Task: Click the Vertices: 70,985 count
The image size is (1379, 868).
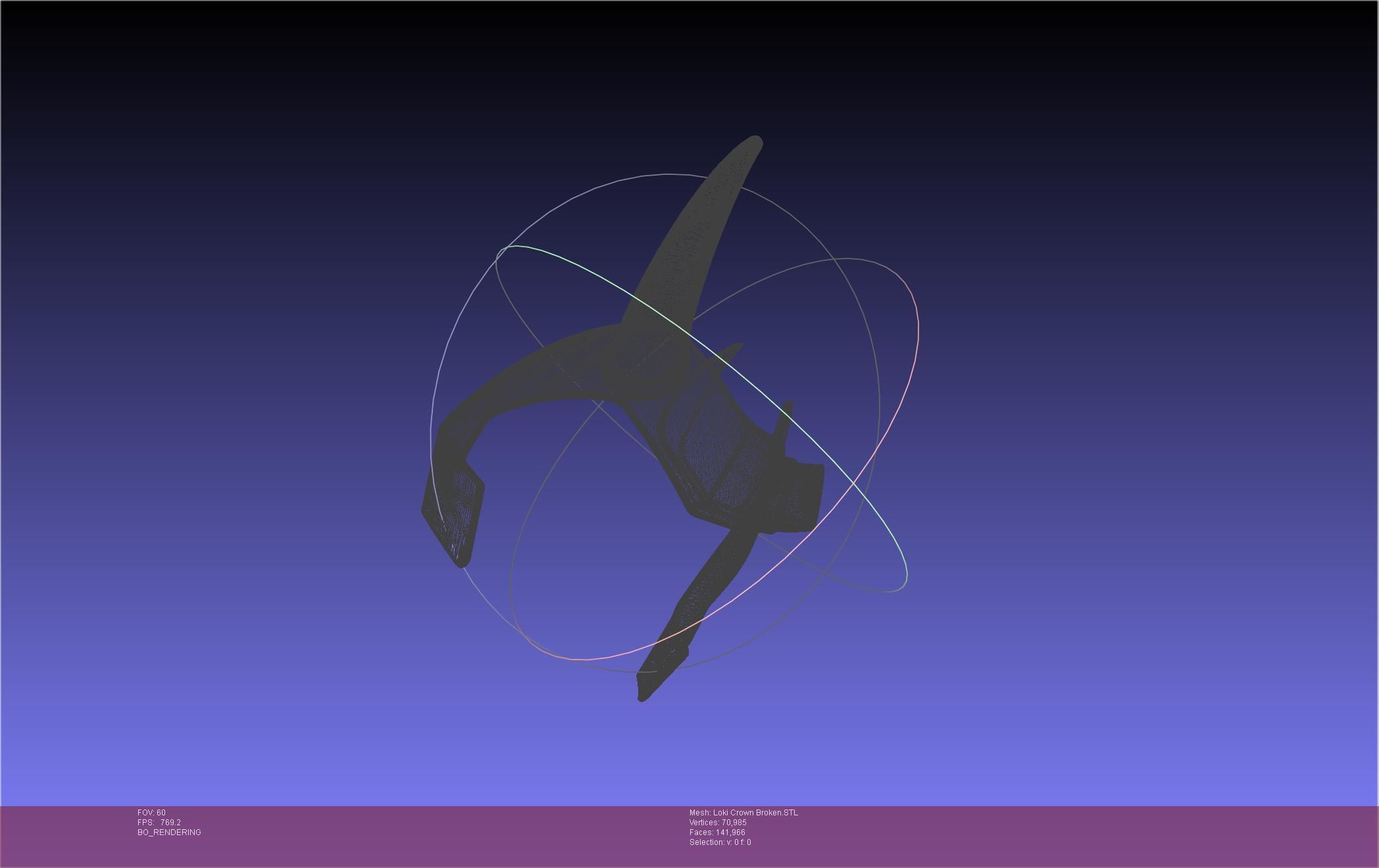Action: (718, 823)
